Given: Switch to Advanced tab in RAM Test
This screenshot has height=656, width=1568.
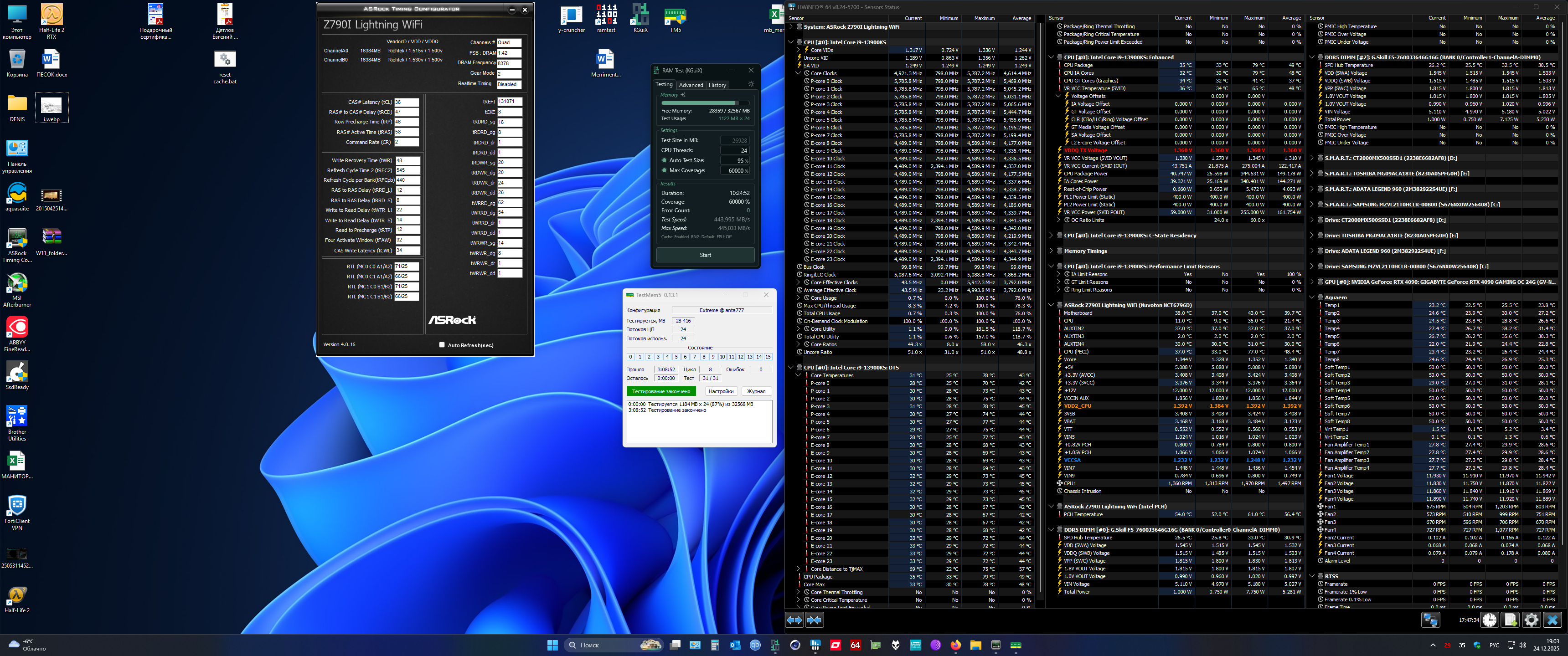Looking at the screenshot, I should click(x=691, y=85).
